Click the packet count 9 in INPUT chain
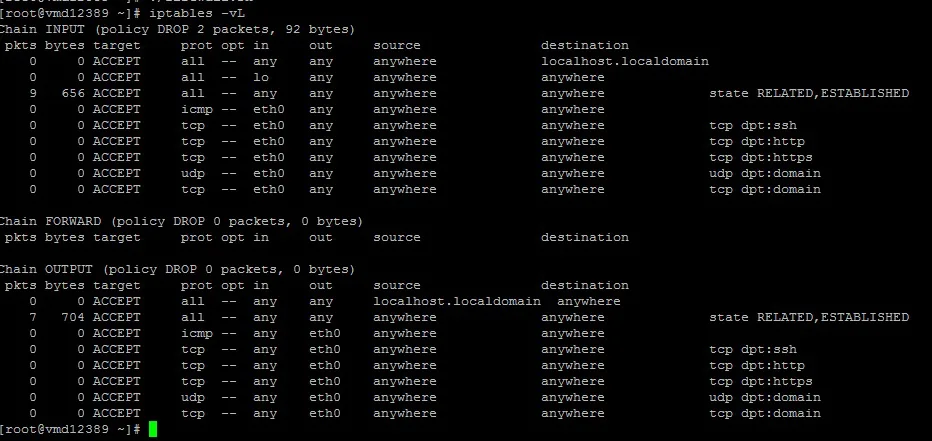Viewport: 932px width, 441px height. coord(33,93)
